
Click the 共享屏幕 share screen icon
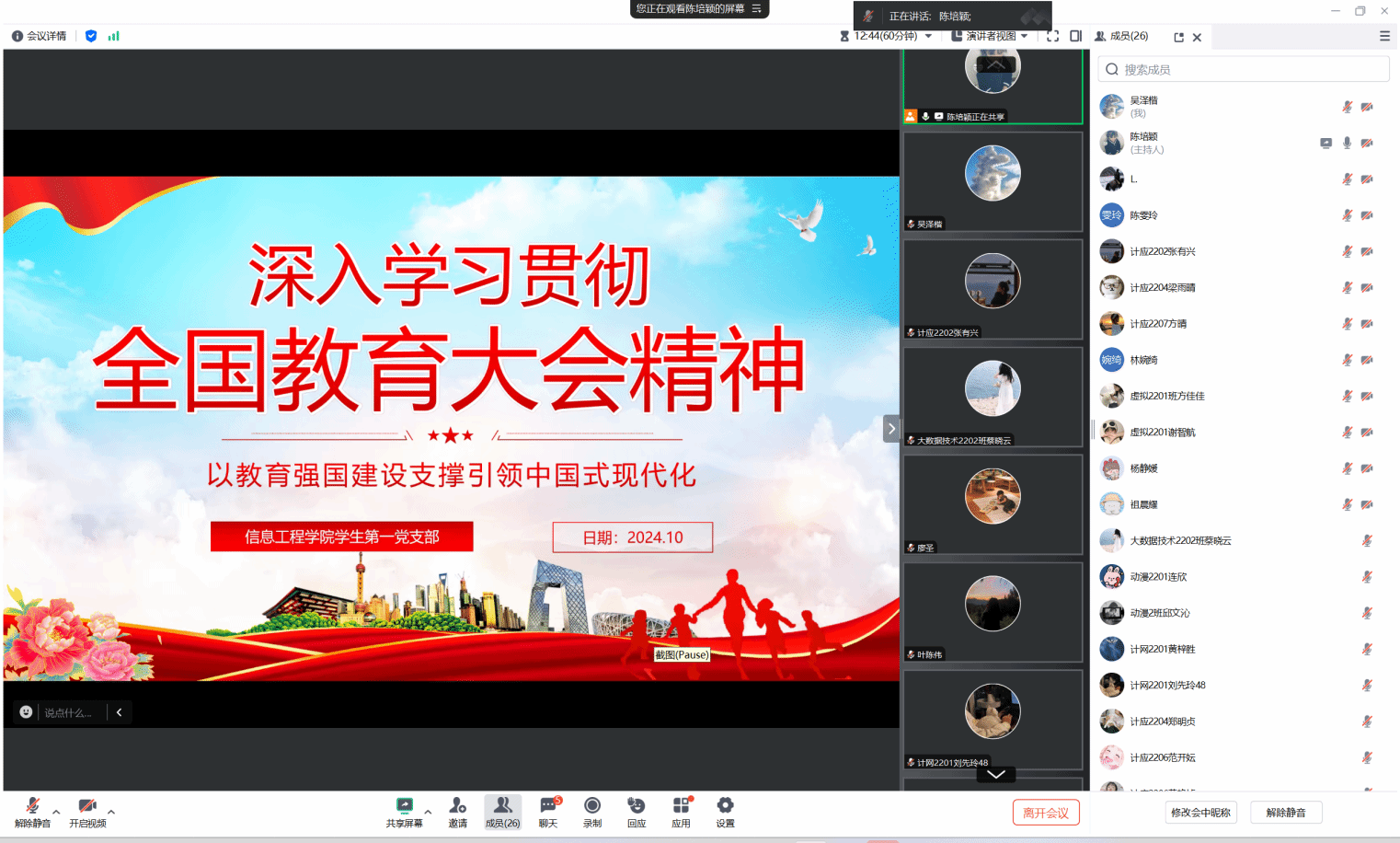[404, 807]
